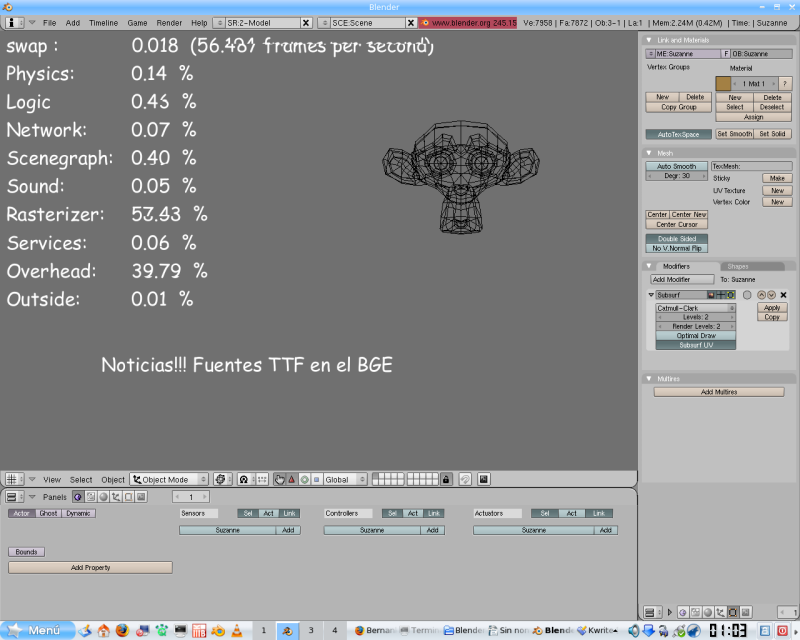This screenshot has width=800, height=640.
Task: Click the Blender launcher in taskbar
Action: pyautogui.click(x=218, y=631)
